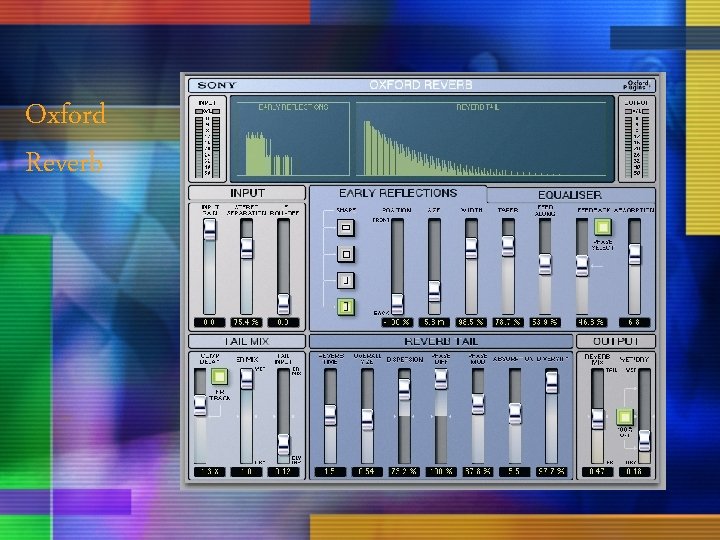Click the LF Roll-off fader handle
This screenshot has width=720, height=540.
coord(283,304)
